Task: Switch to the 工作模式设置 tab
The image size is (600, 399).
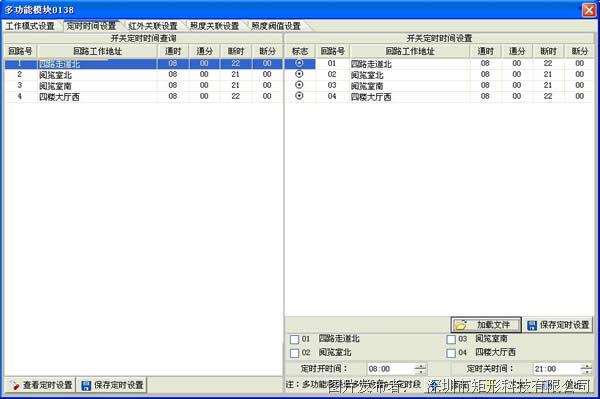Action: tap(30, 26)
